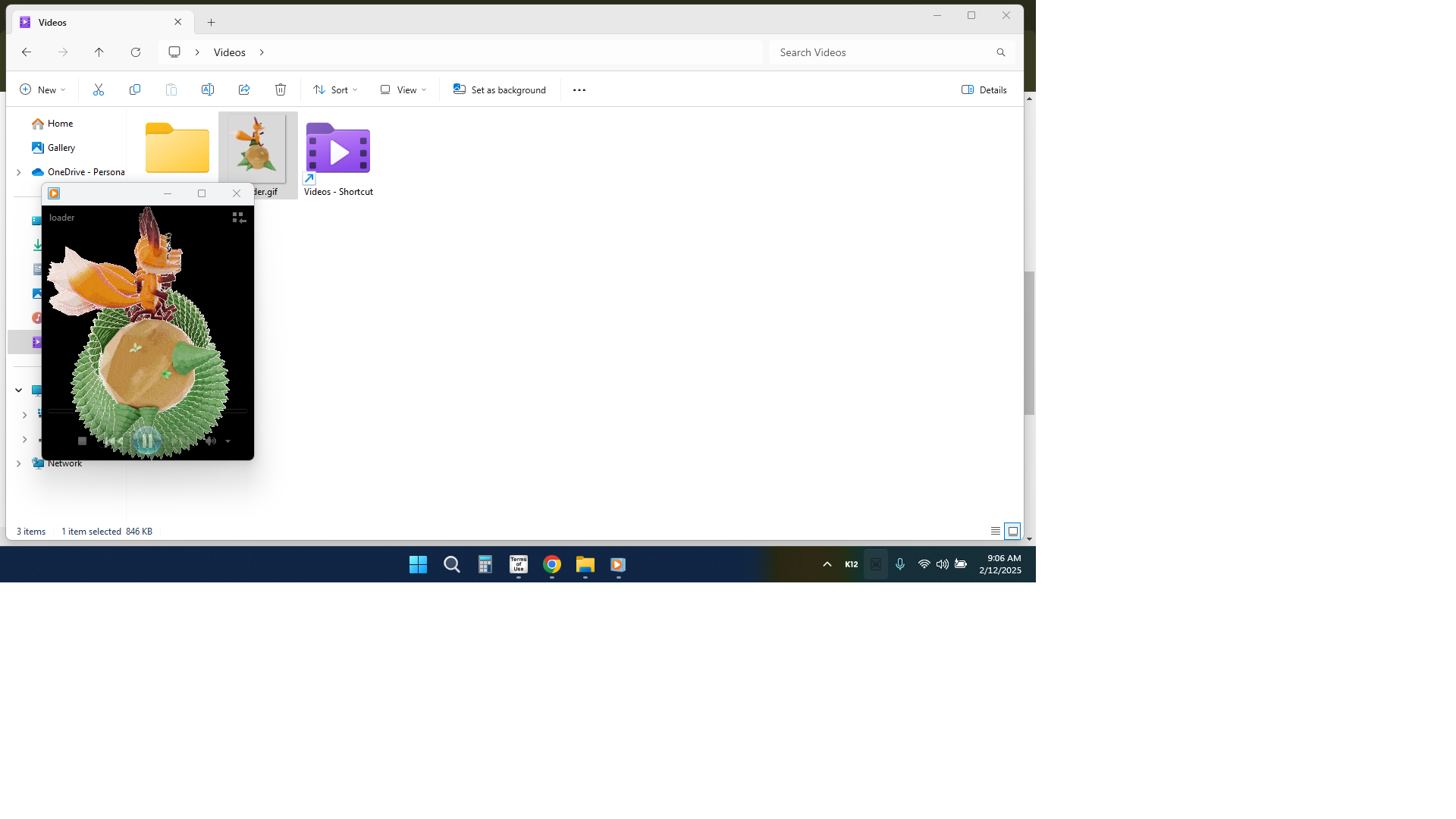
Task: Mute the media player volume
Action: tap(210, 441)
